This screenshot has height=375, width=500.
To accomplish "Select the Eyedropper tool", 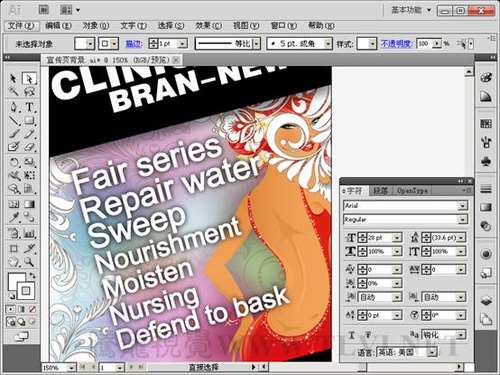I will point(14,218).
